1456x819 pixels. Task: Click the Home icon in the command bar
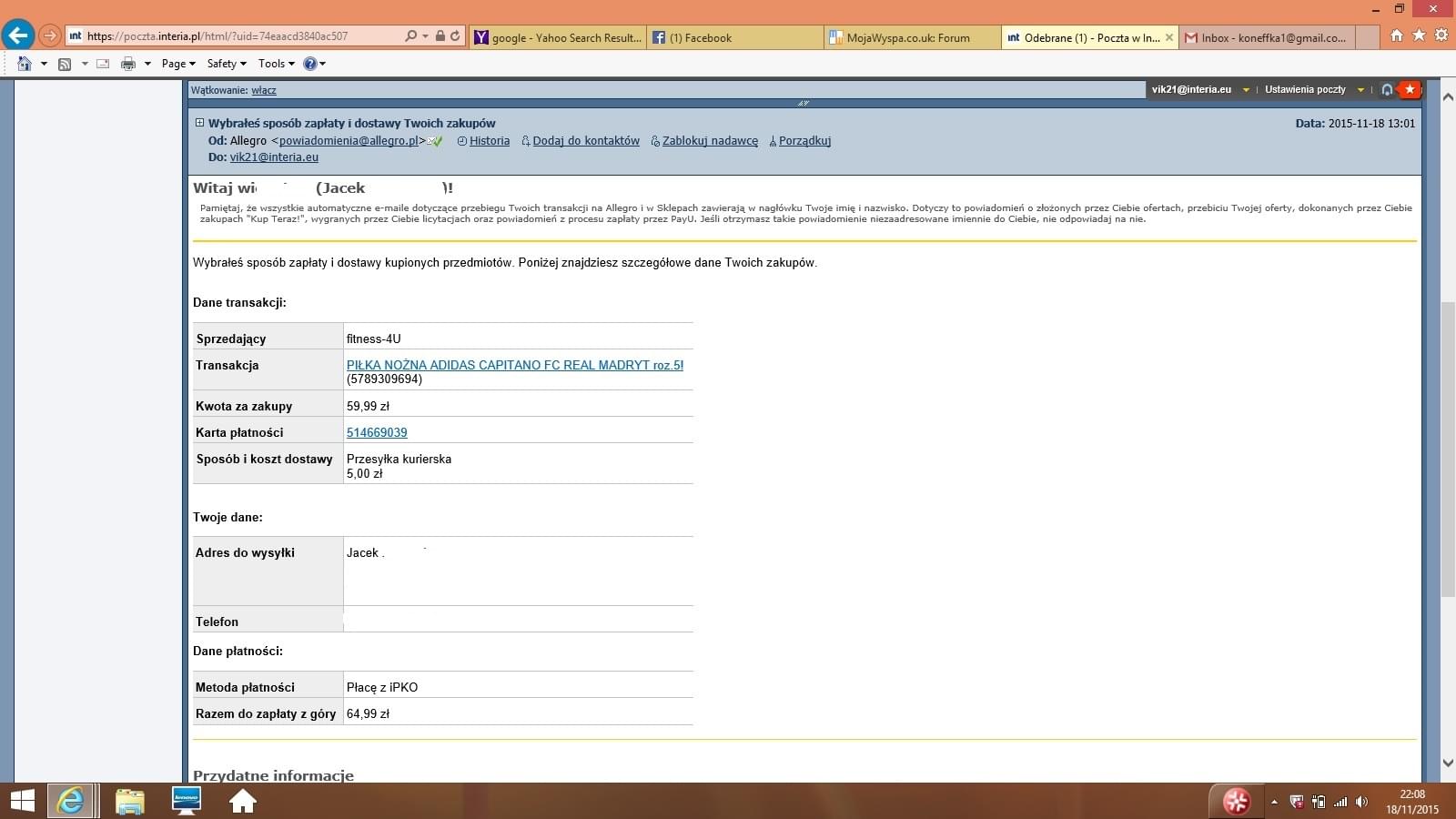25,64
